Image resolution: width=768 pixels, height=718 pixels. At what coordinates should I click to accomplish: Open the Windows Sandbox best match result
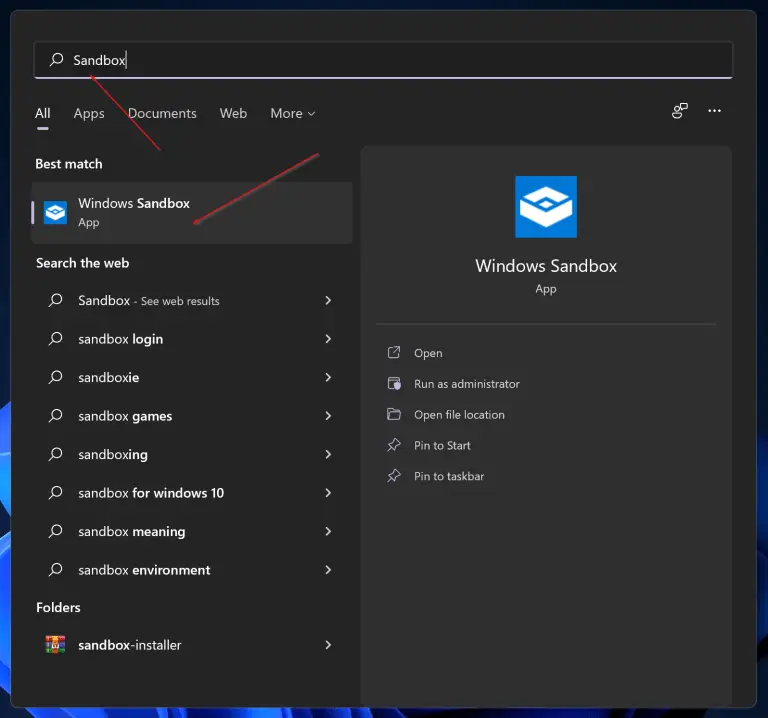192,213
